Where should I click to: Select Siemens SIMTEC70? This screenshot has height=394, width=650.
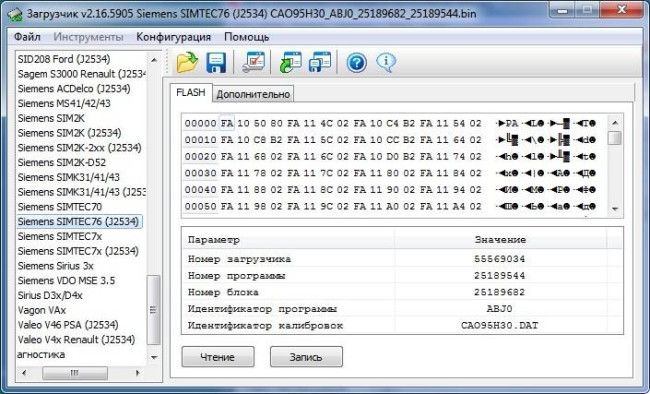pyautogui.click(x=59, y=207)
